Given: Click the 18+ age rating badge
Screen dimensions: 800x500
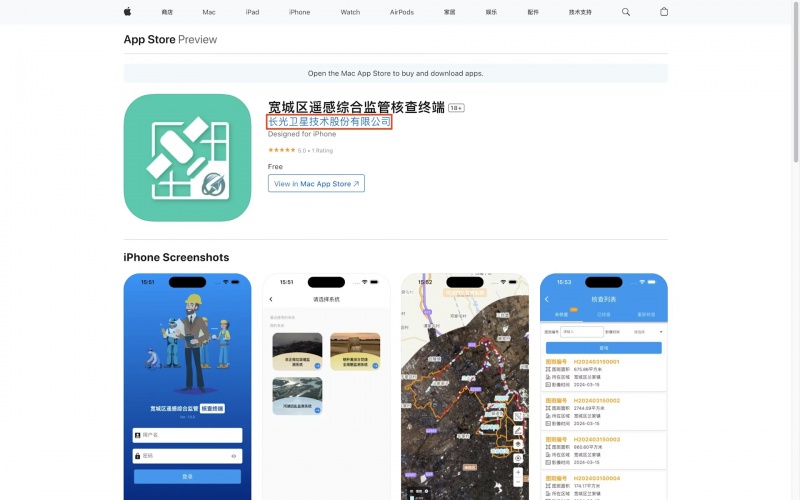Looking at the screenshot, I should 456,108.
